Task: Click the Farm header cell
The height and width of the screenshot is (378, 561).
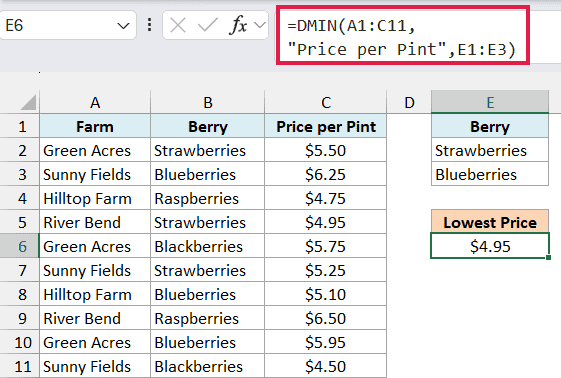Action: click(95, 126)
